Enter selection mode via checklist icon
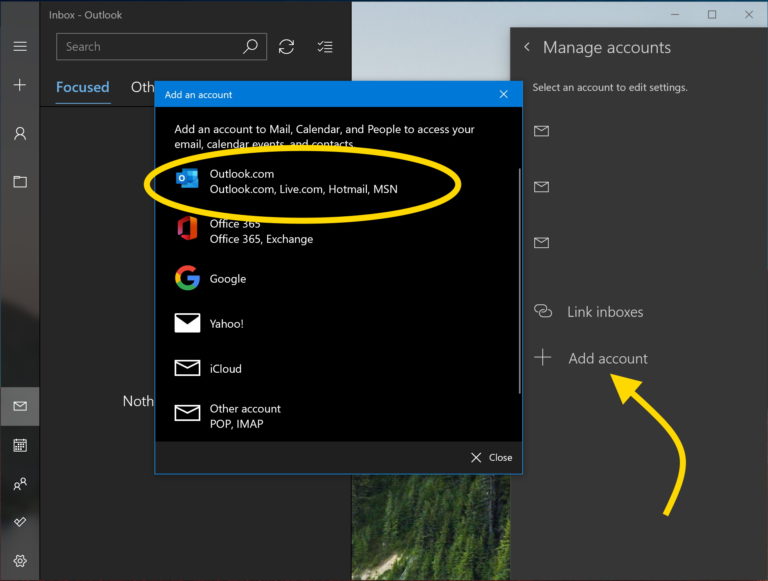The image size is (768, 581). click(325, 47)
